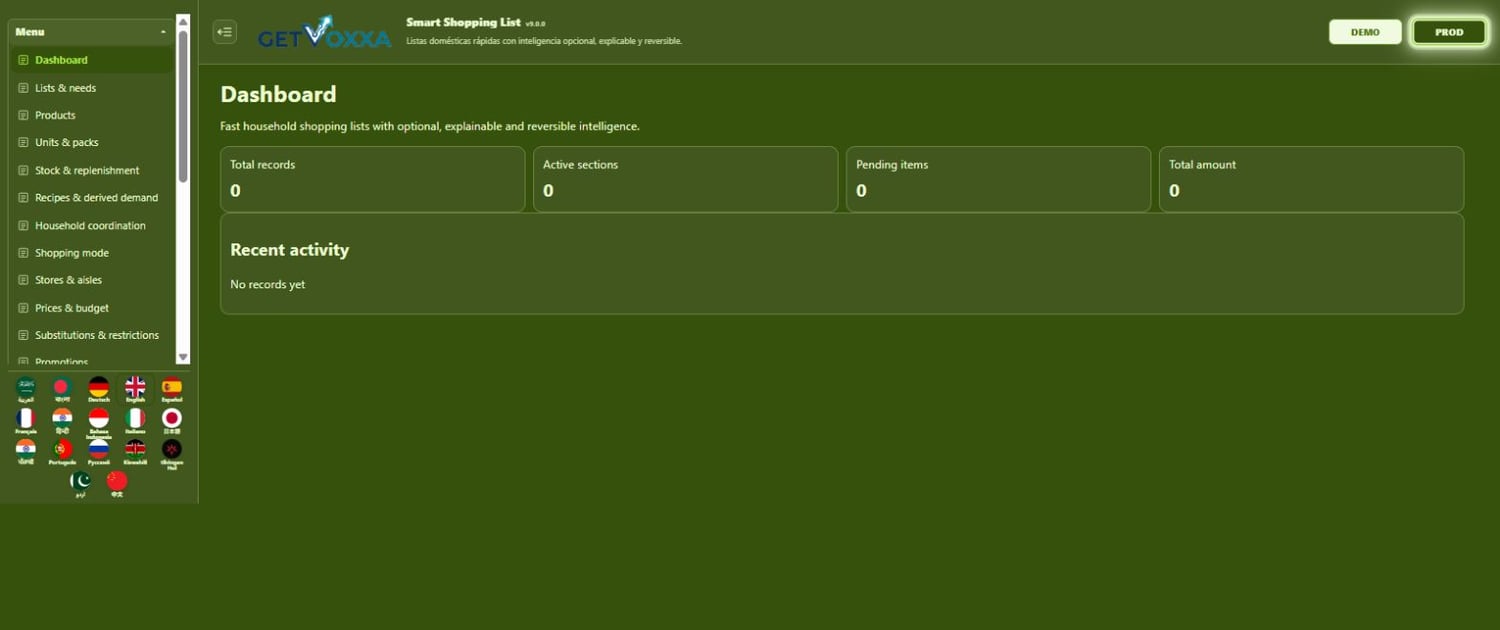Click the sidebar scrollbar down arrow
The width and height of the screenshot is (1500, 630).
(183, 357)
